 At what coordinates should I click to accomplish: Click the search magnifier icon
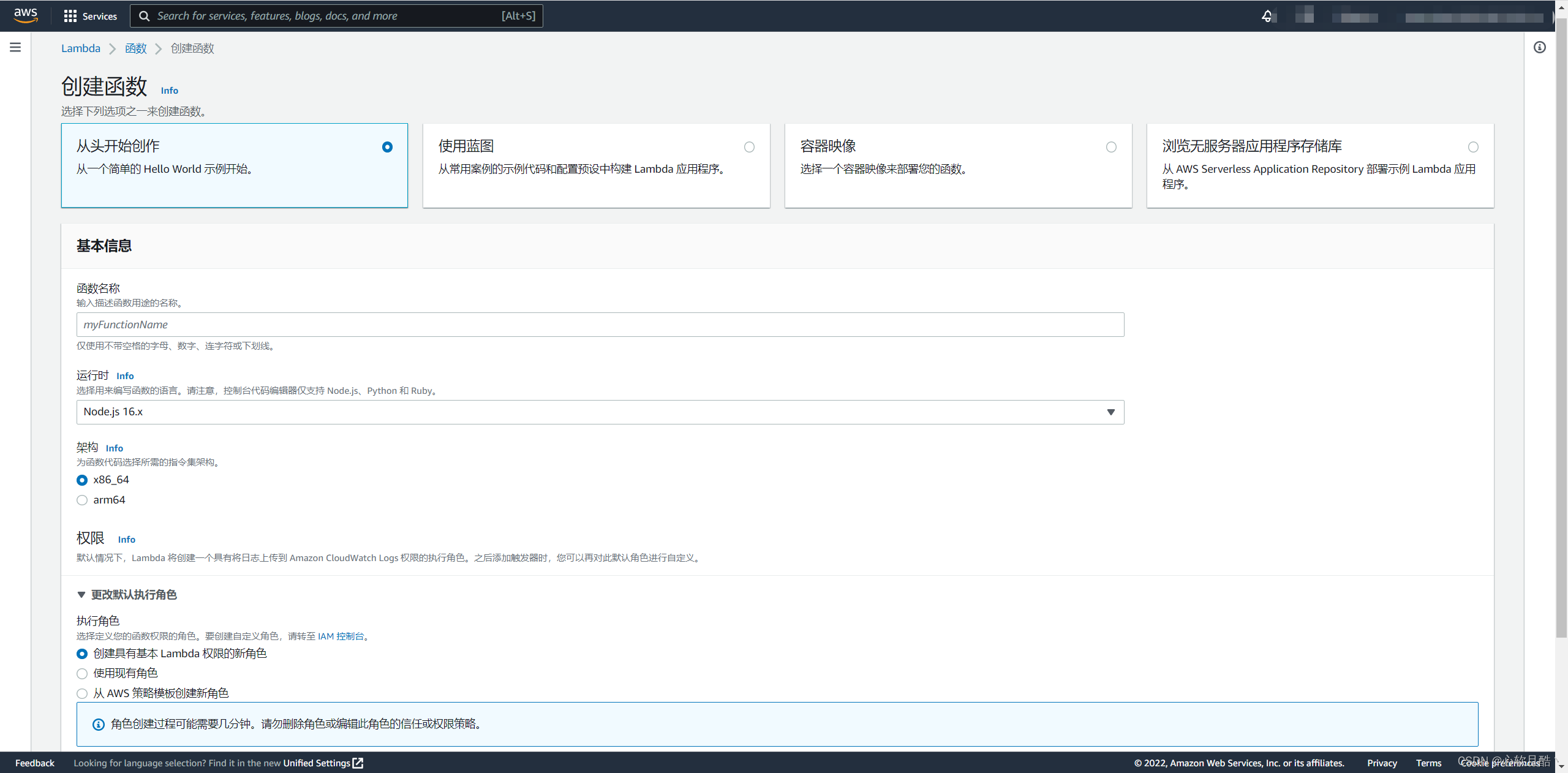(x=145, y=16)
